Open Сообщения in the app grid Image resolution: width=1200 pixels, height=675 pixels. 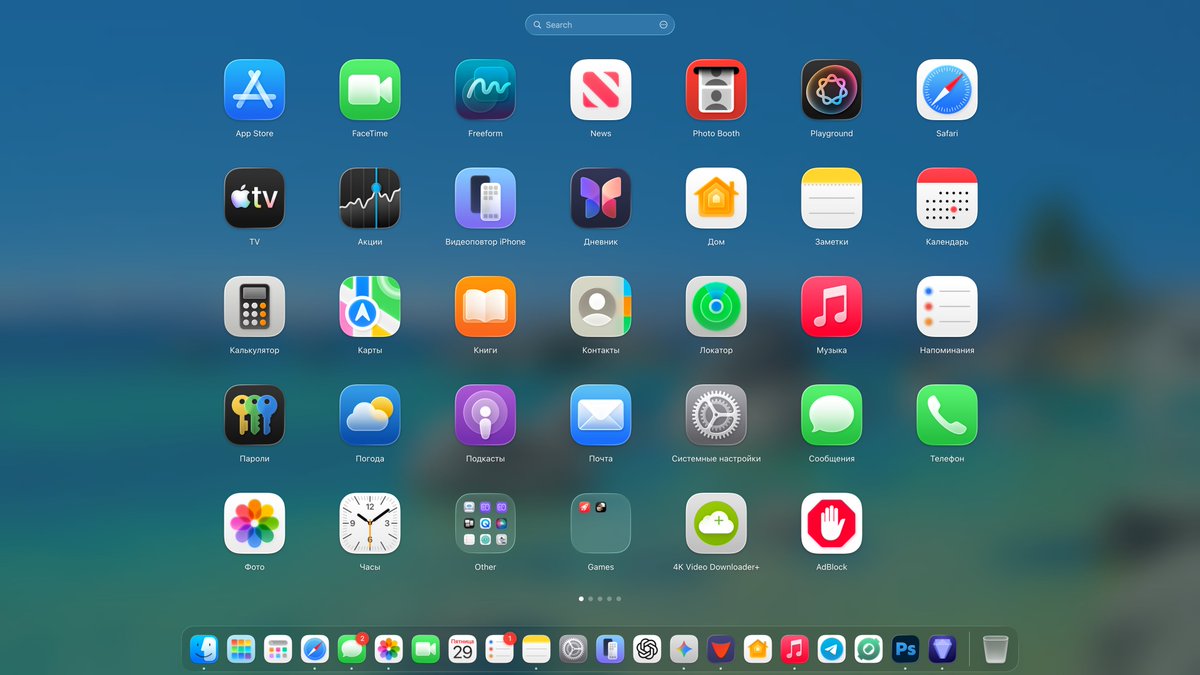832,415
